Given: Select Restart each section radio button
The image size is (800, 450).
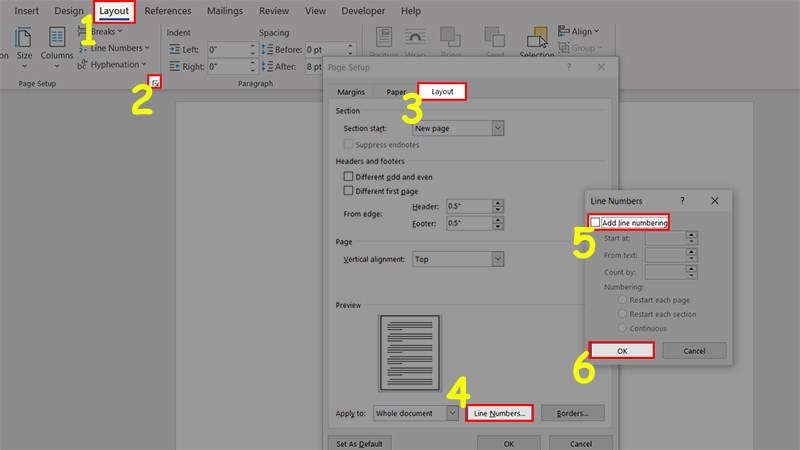Looking at the screenshot, I should 622,314.
